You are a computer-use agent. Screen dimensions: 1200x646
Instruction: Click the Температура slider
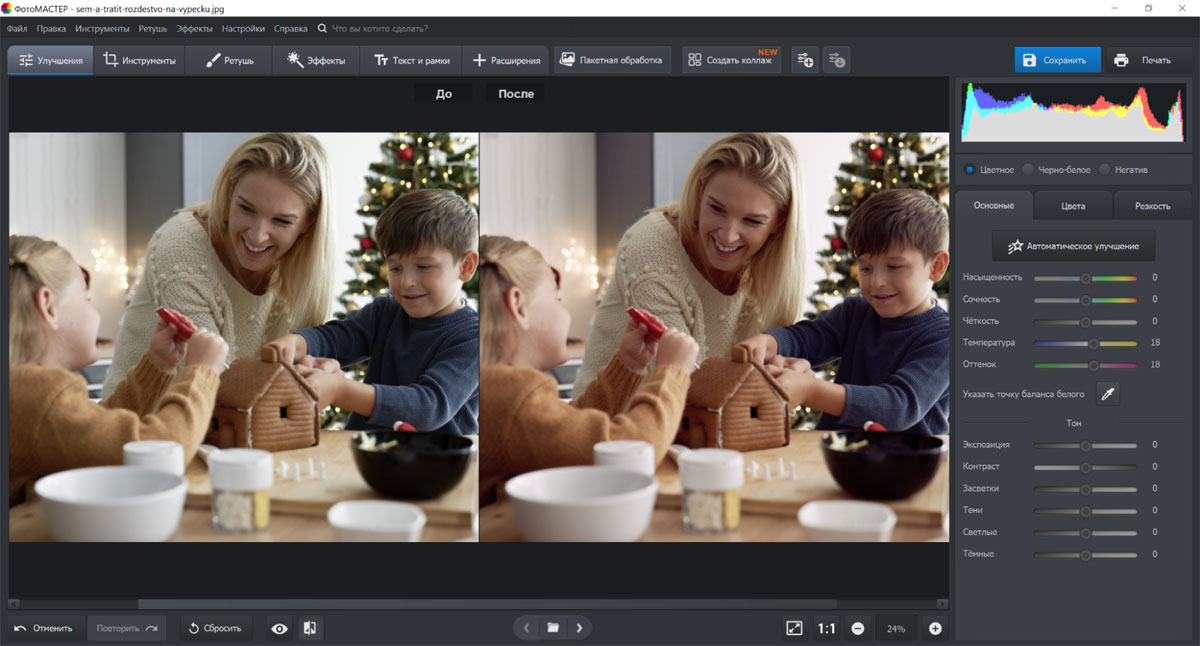[1085, 343]
